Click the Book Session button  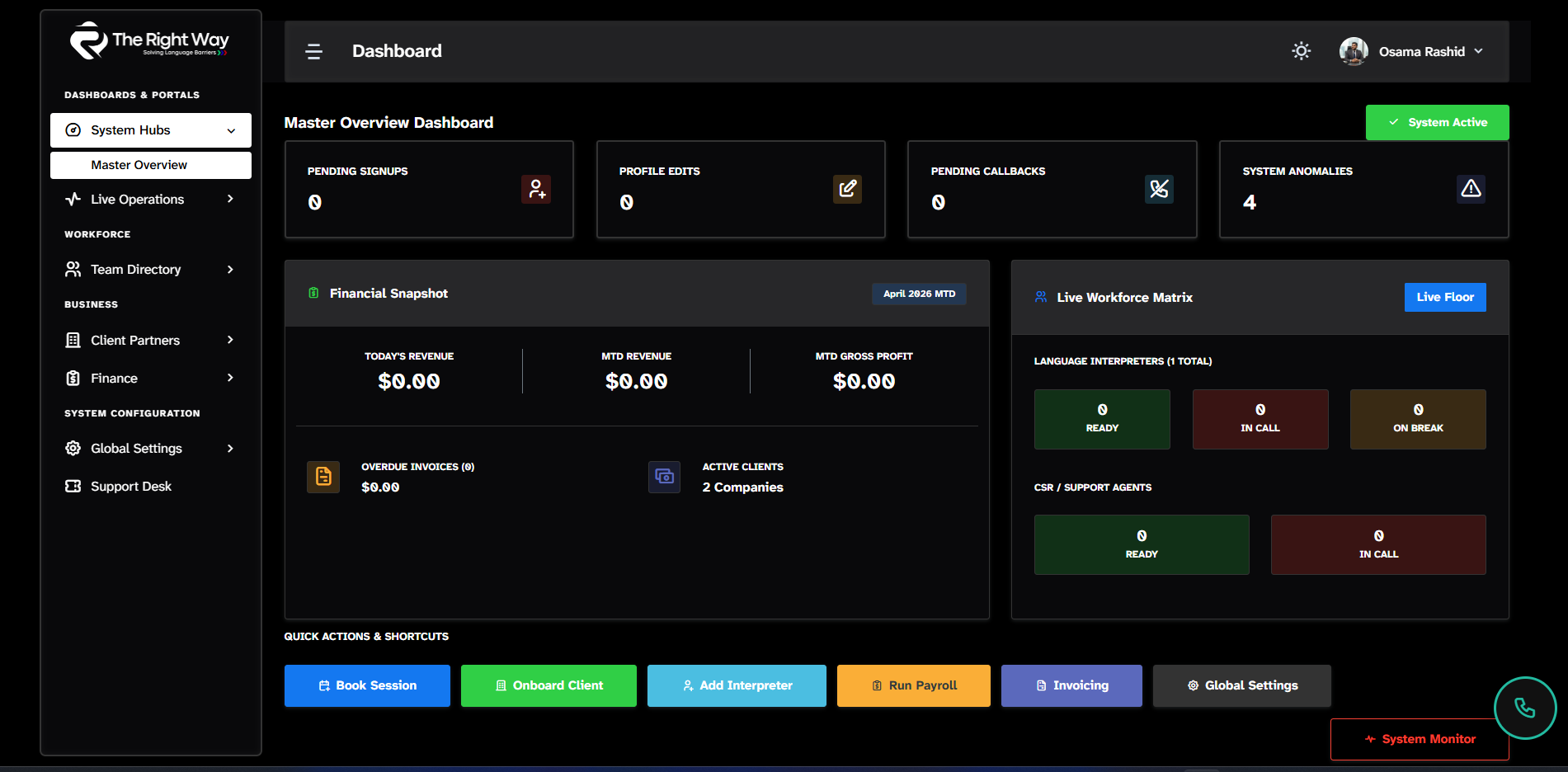[x=367, y=685]
